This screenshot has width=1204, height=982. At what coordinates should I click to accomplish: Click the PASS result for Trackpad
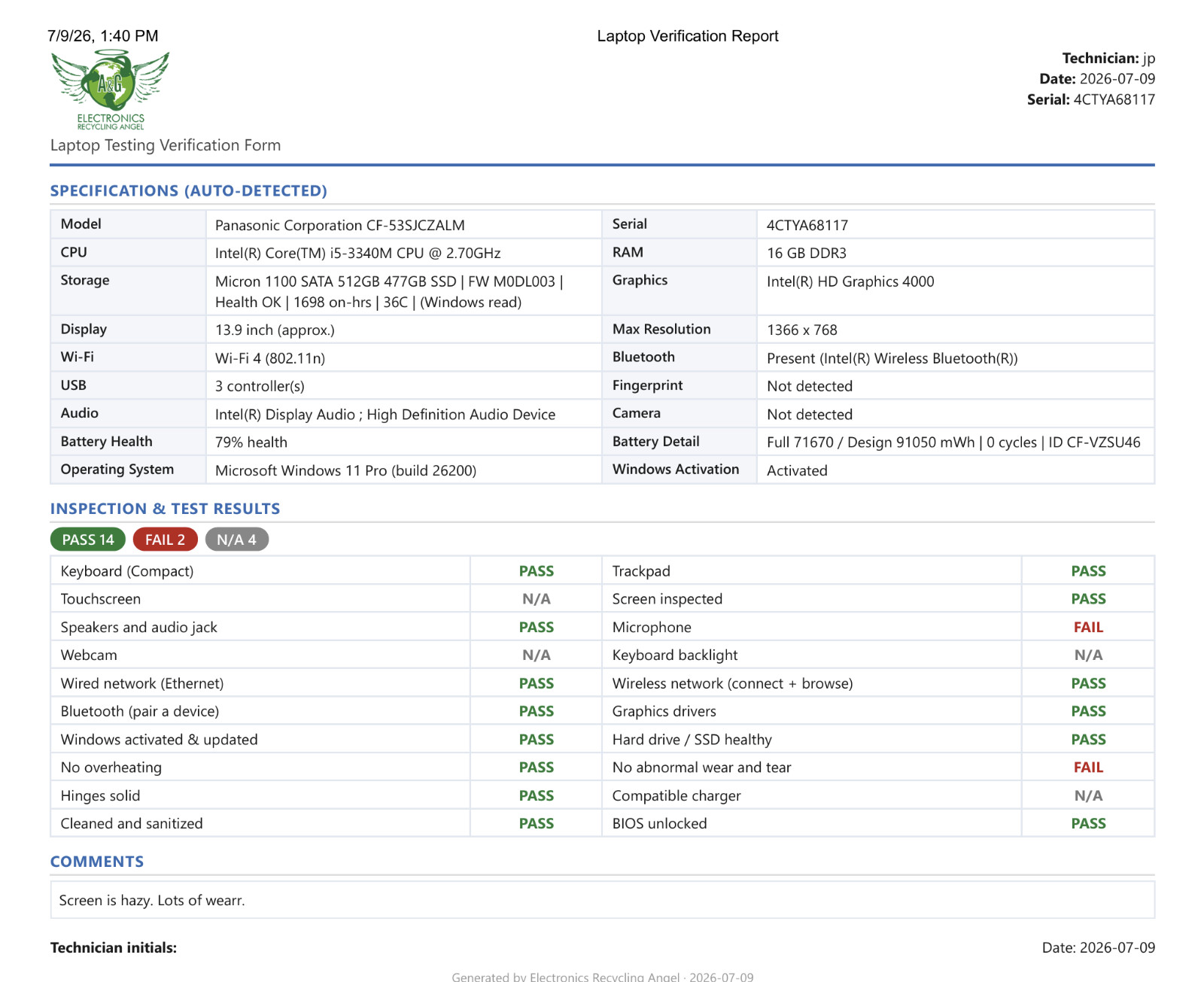(x=1088, y=571)
